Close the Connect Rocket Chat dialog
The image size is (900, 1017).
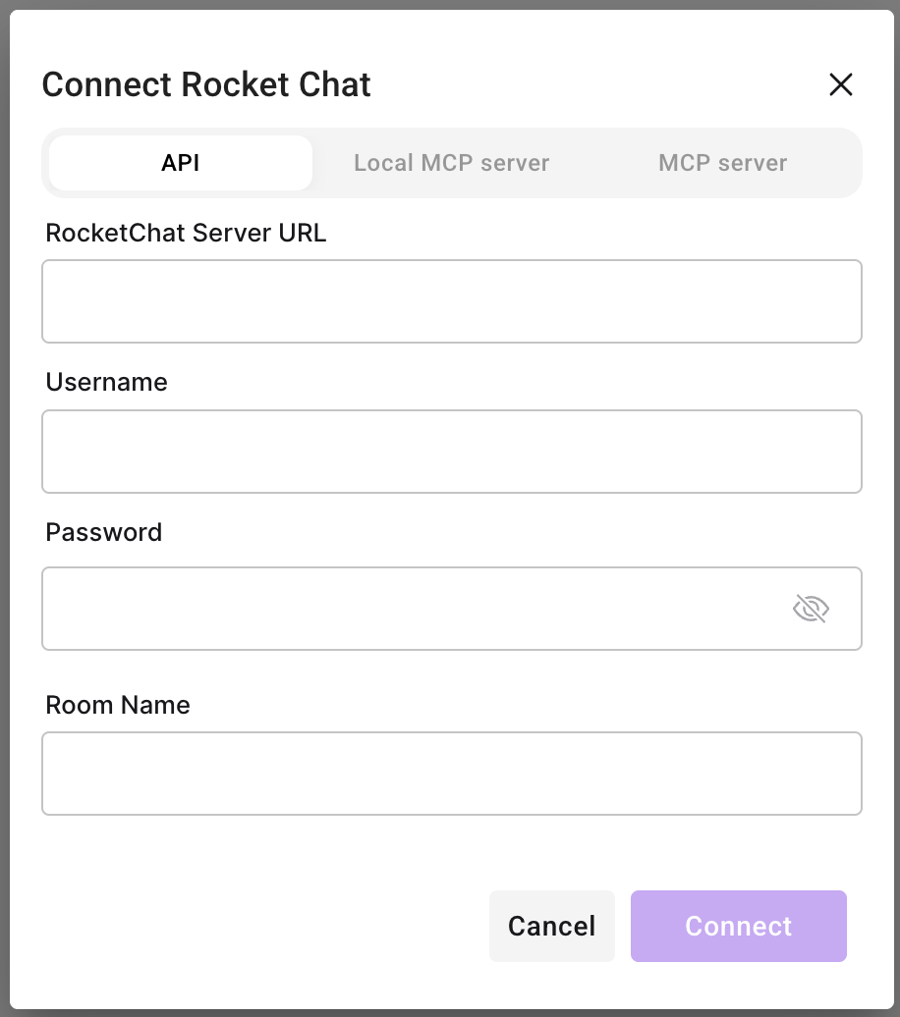click(840, 85)
